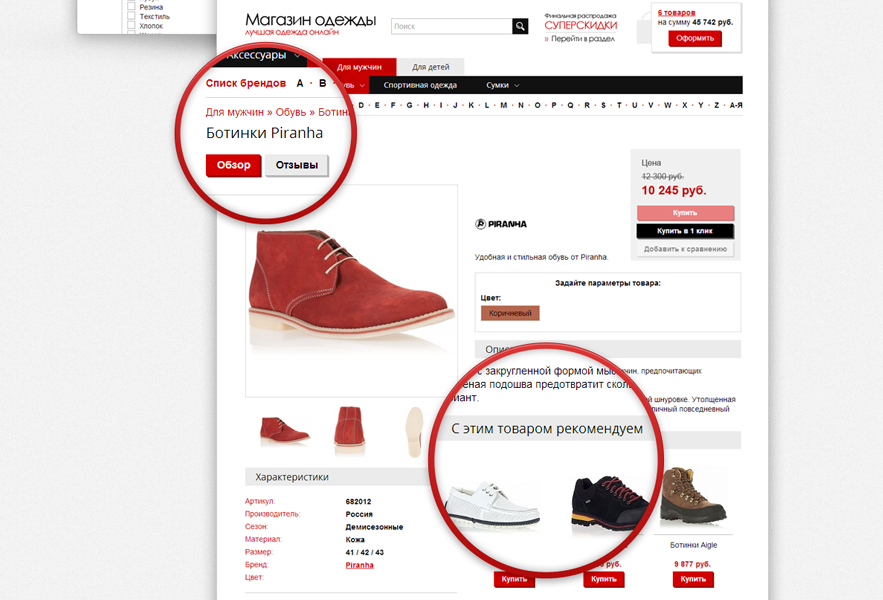
Task: Expand the Аксессуары dropdown arrow
Action: [x=297, y=56]
